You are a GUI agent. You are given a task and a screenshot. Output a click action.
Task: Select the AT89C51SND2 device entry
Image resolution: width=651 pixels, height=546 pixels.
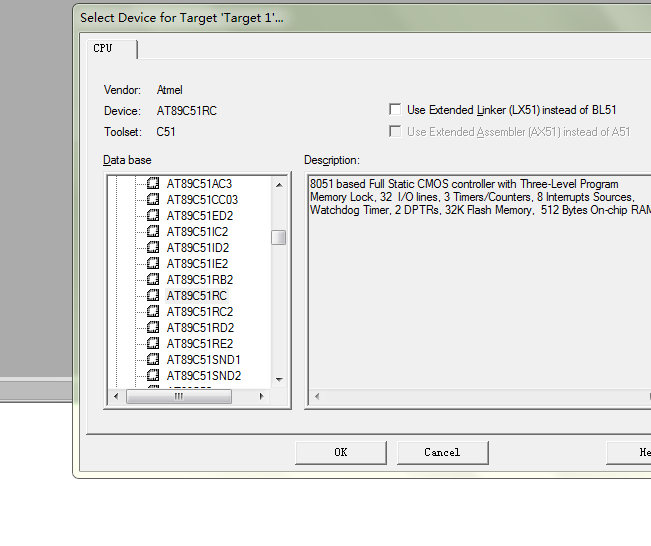203,375
